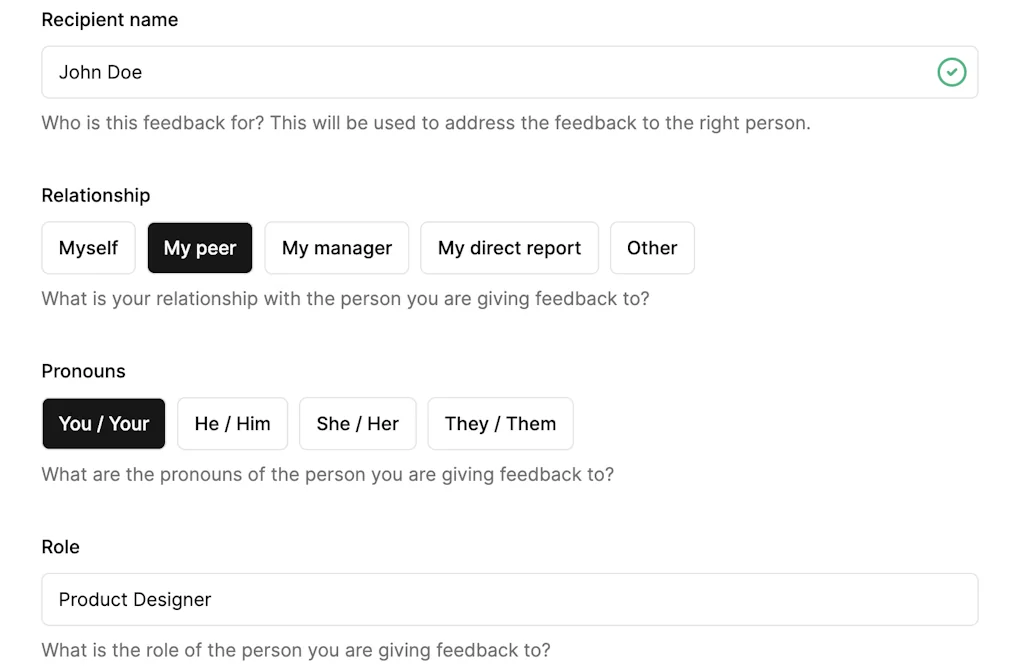This screenshot has height=666, width=1024.
Task: Select the Other relationship option
Action: click(x=652, y=247)
